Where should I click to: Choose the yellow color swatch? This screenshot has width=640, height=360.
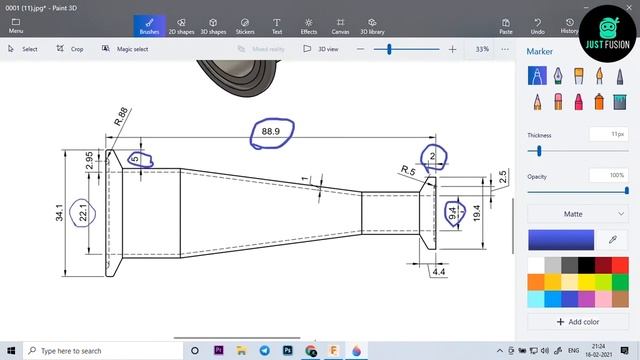[586, 282]
